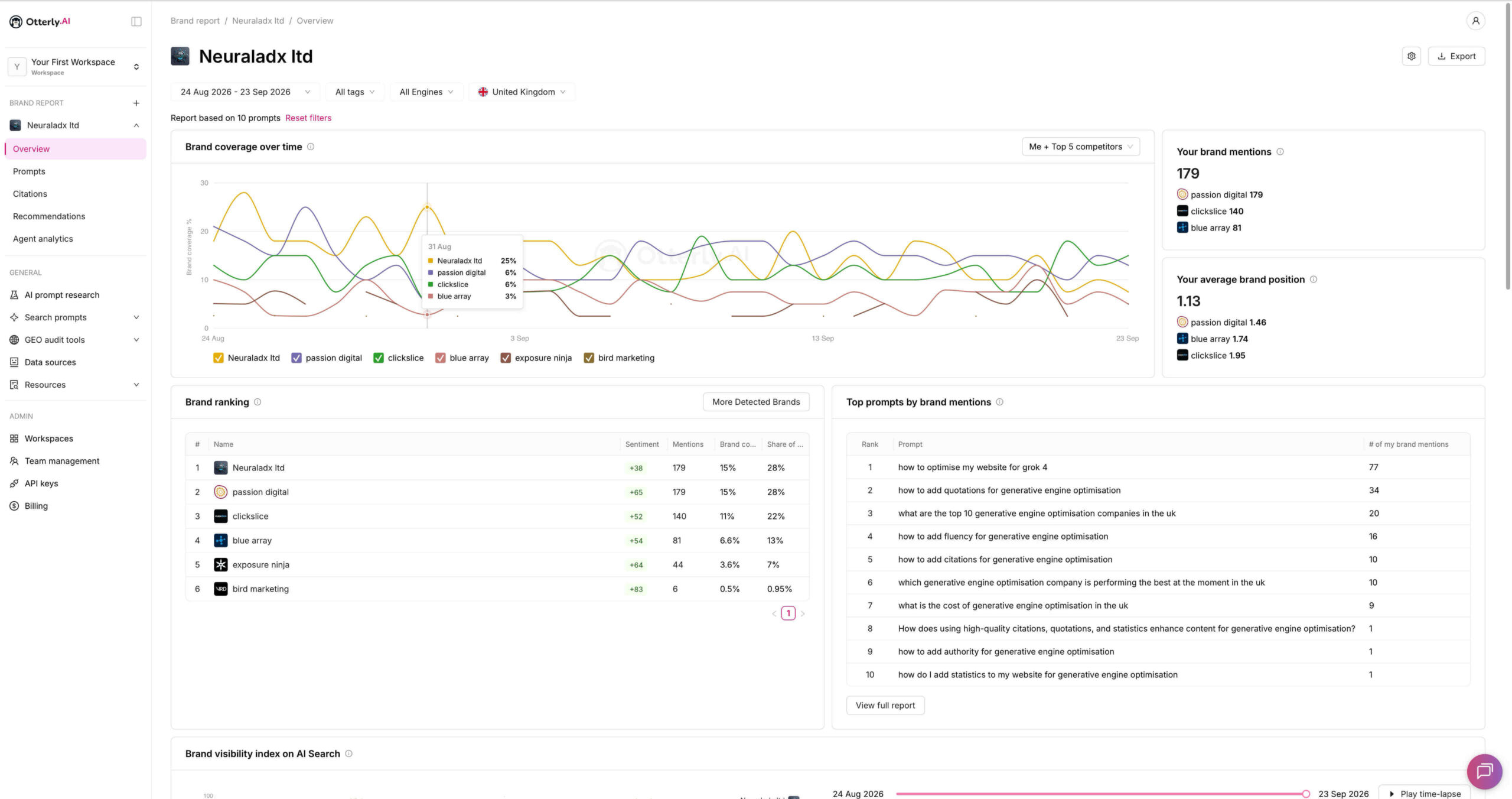Expand Search prompts in sidebar
Viewport: 1512px width, 799px height.
point(76,317)
